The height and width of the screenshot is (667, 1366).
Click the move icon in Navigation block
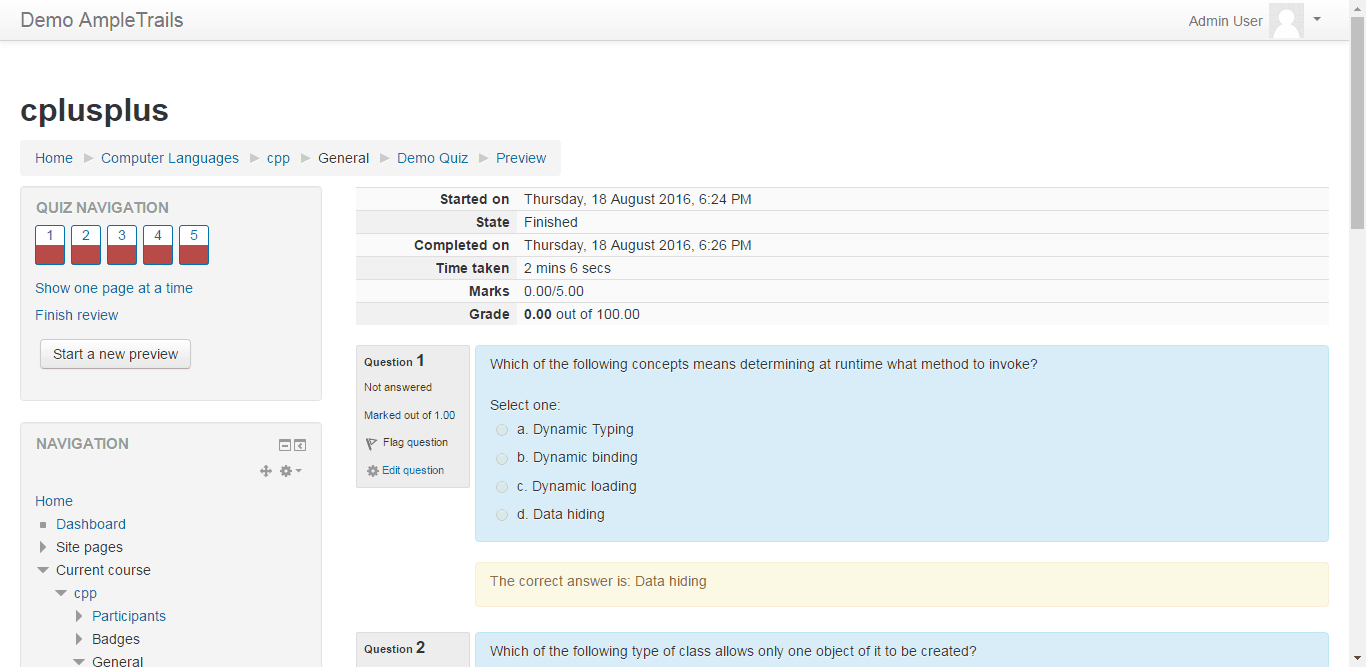(266, 471)
